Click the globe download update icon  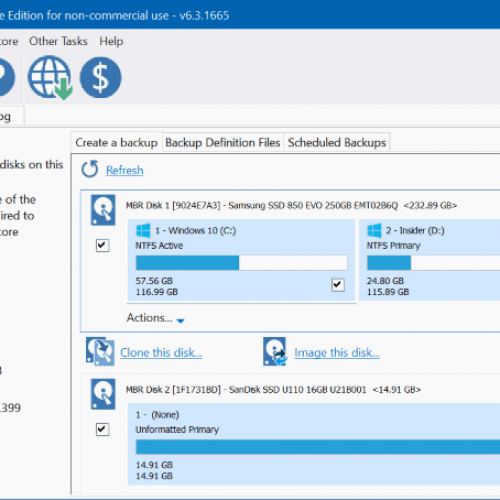50,77
